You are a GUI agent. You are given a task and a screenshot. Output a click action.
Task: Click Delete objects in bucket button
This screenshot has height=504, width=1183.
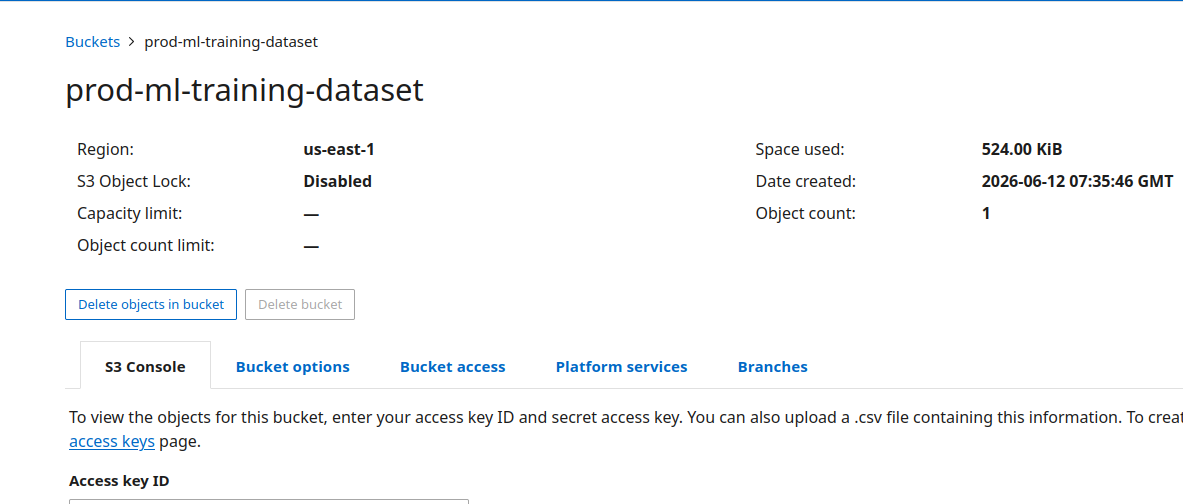click(151, 305)
